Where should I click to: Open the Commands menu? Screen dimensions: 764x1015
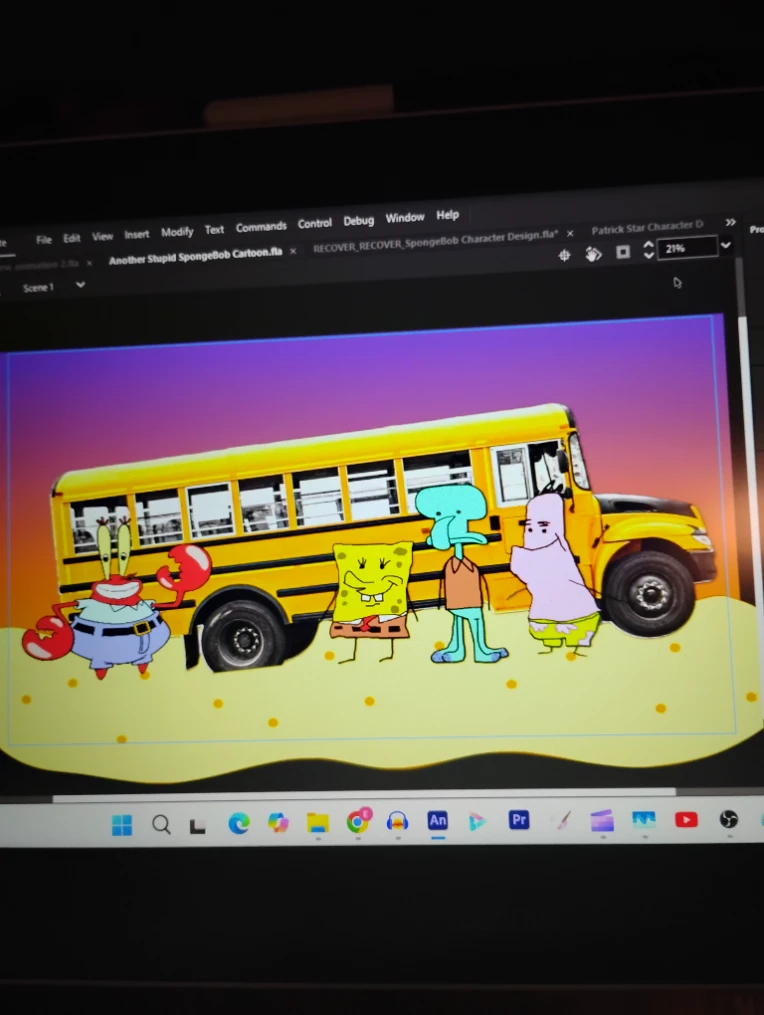(x=261, y=227)
